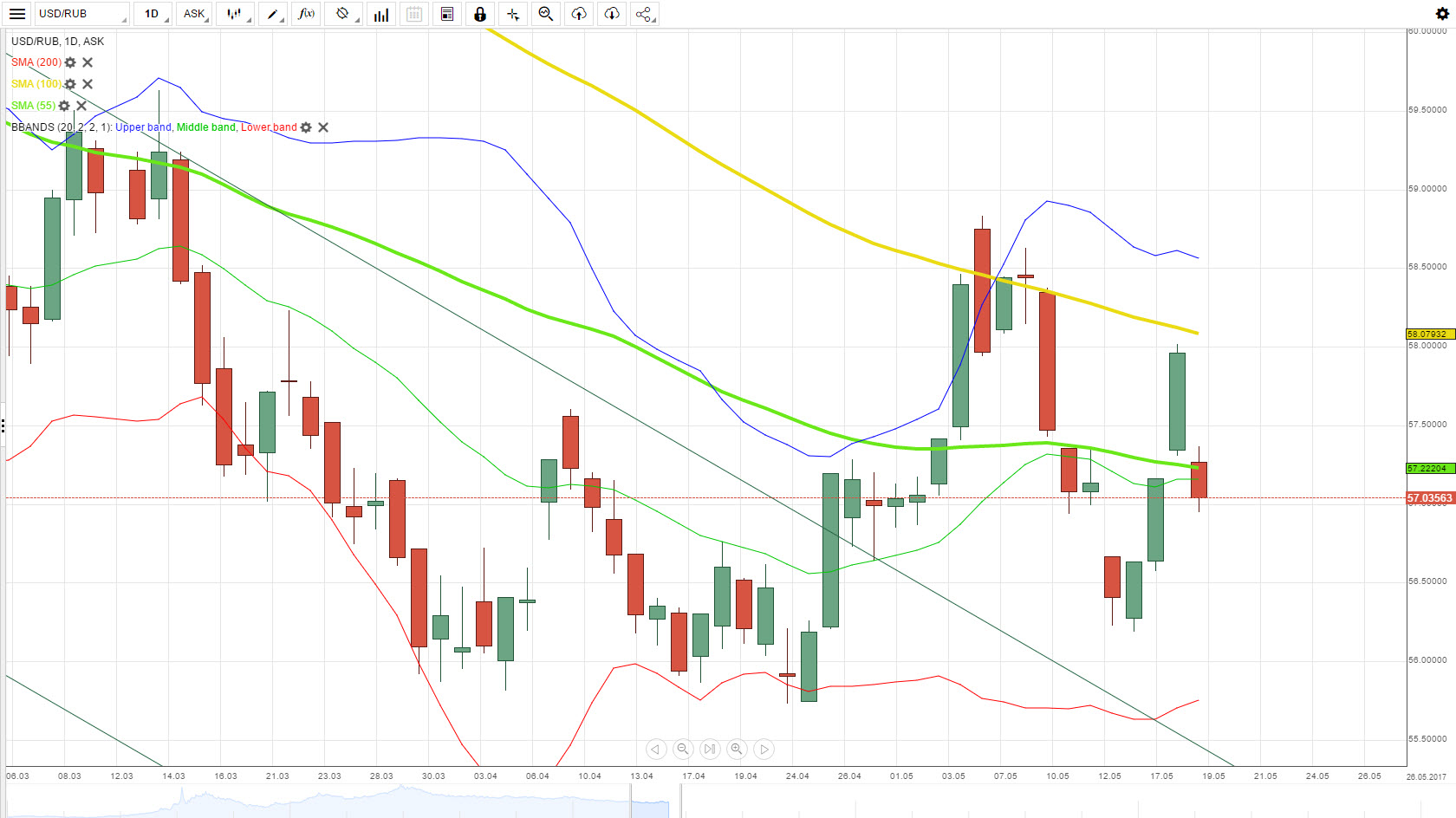The image size is (1456, 818).
Task: Jump to the latest candle with skip-forward control
Action: (x=709, y=749)
